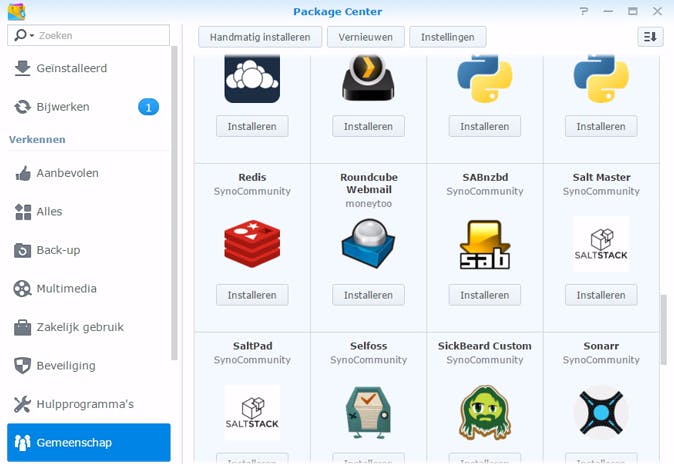674x464 pixels.
Task: Click SynoCommunity publisher under Redis
Action: [252, 191]
